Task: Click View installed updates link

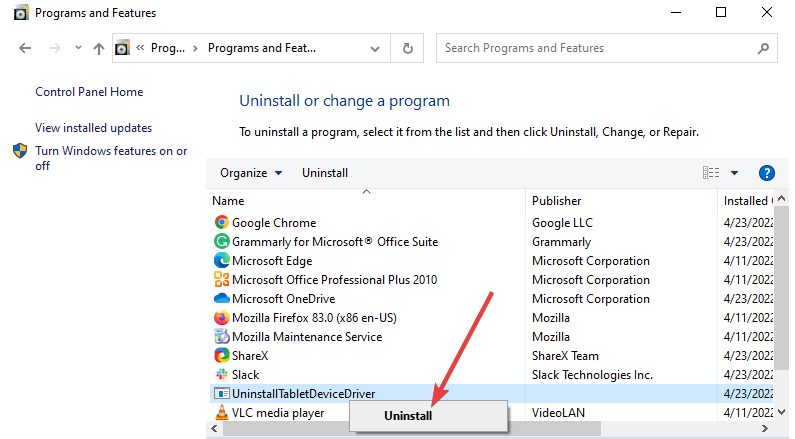Action: [93, 128]
